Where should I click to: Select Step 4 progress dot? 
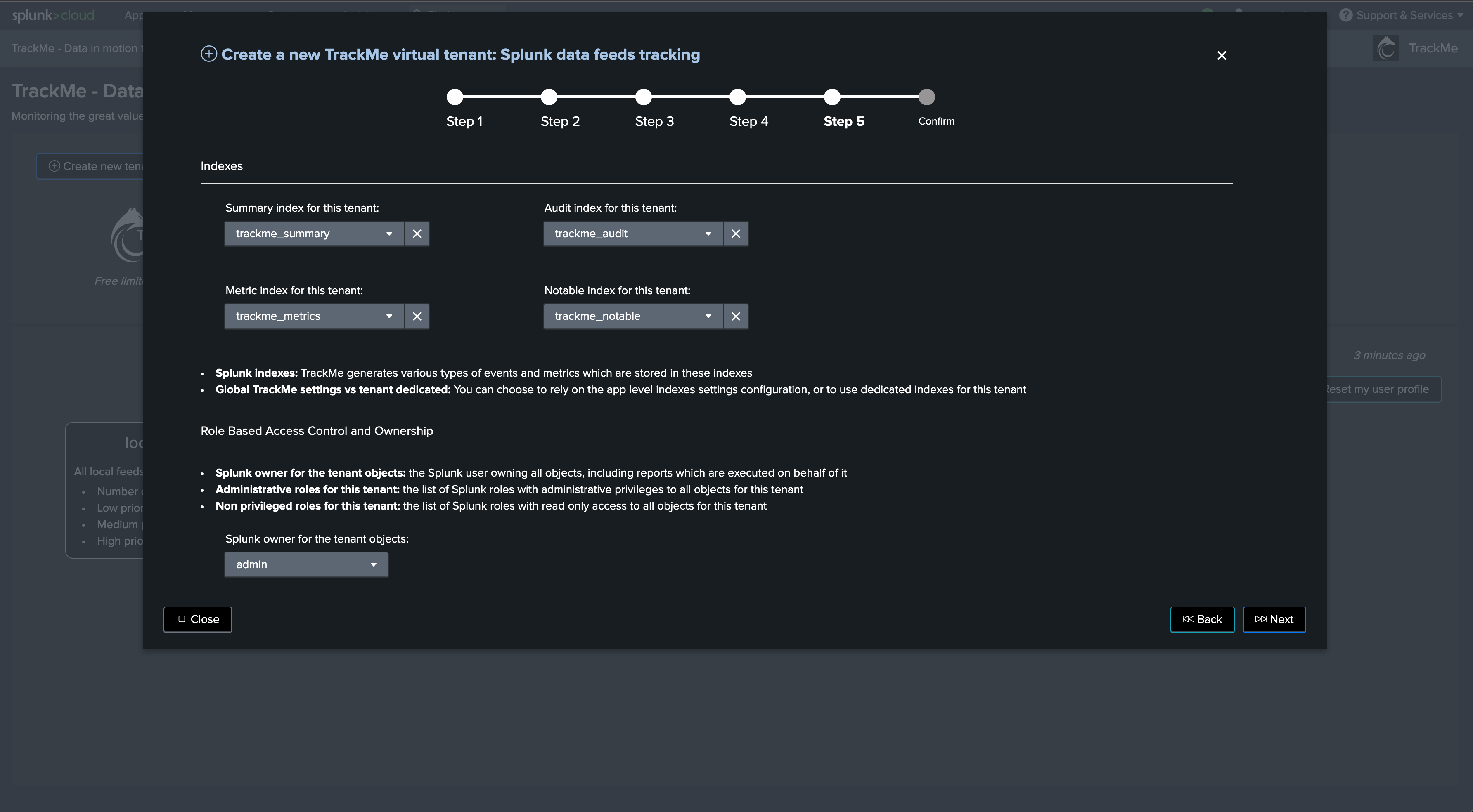[738, 97]
